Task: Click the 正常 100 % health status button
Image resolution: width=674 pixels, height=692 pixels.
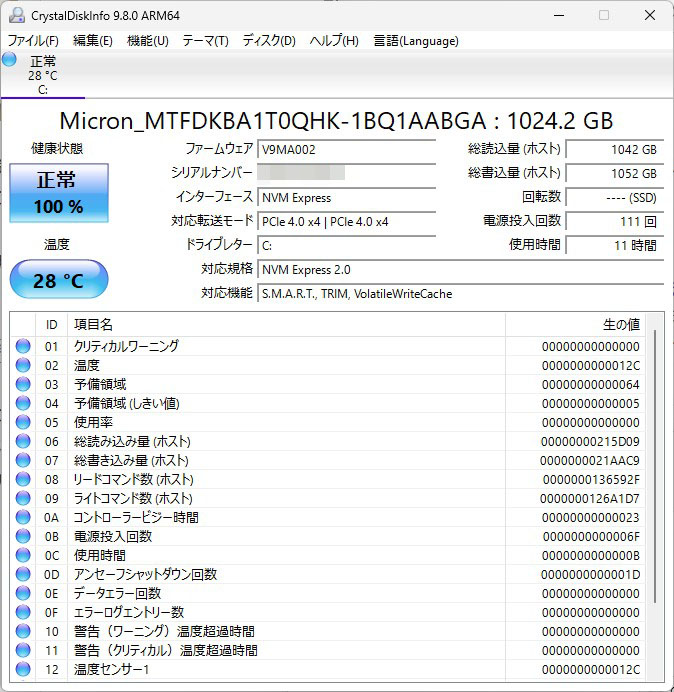Action: [59, 193]
